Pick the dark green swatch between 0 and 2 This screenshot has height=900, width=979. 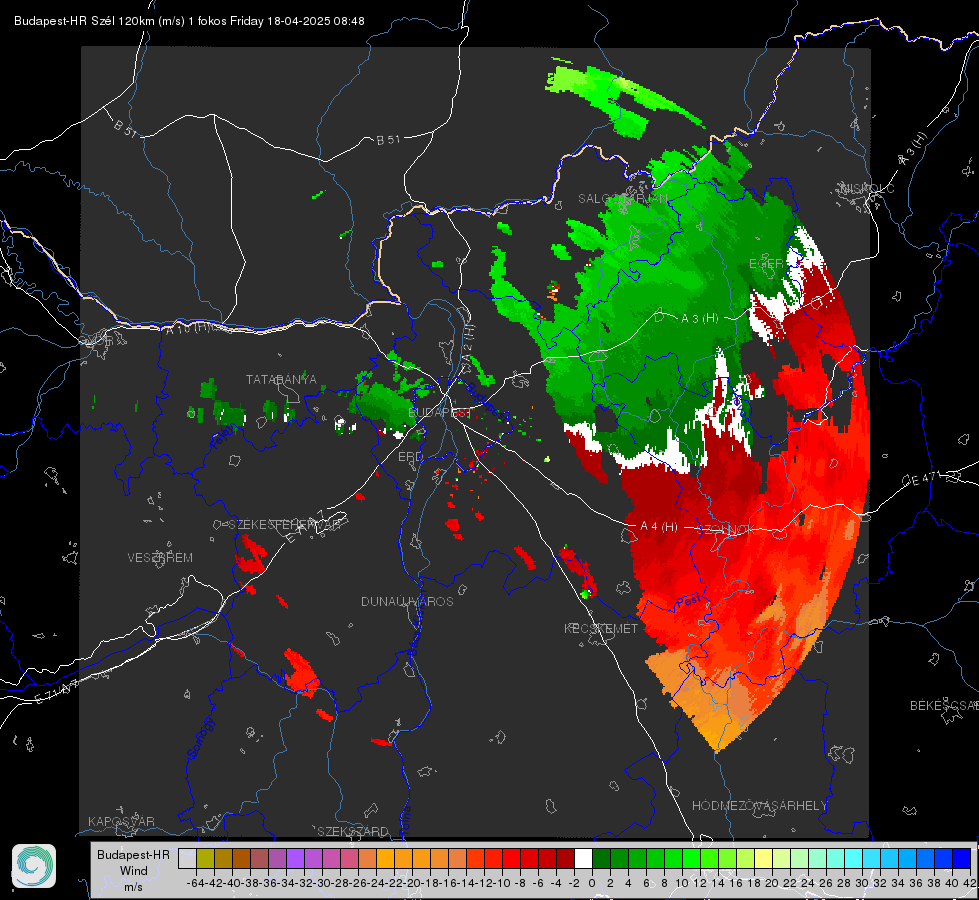tap(601, 858)
